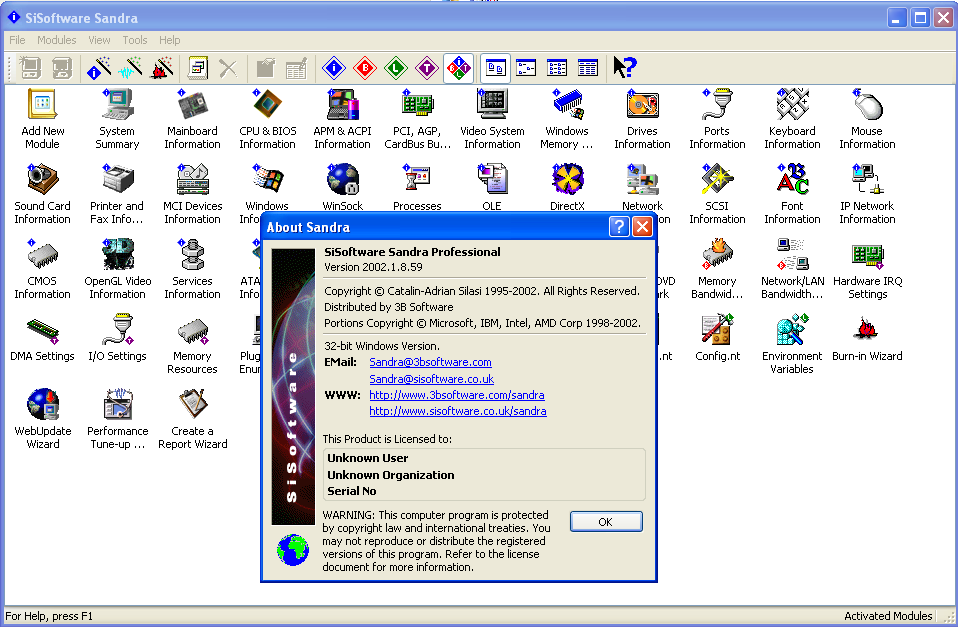Open the Keyboard Information module
This screenshot has height=627, width=958.
click(x=792, y=105)
